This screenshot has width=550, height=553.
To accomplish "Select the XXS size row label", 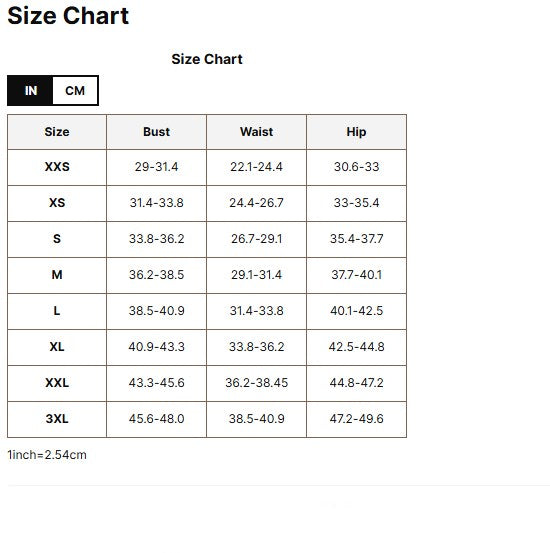I will point(57,167).
